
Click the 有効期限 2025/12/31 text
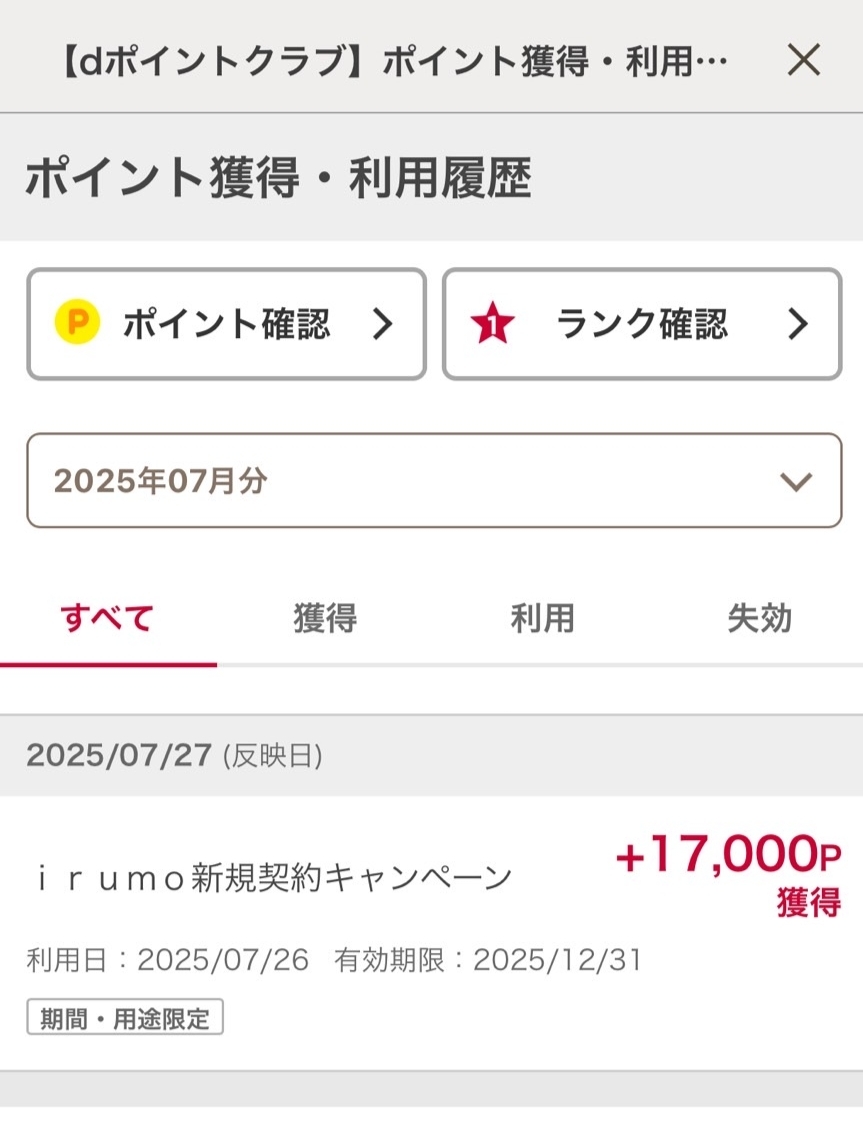pos(488,961)
